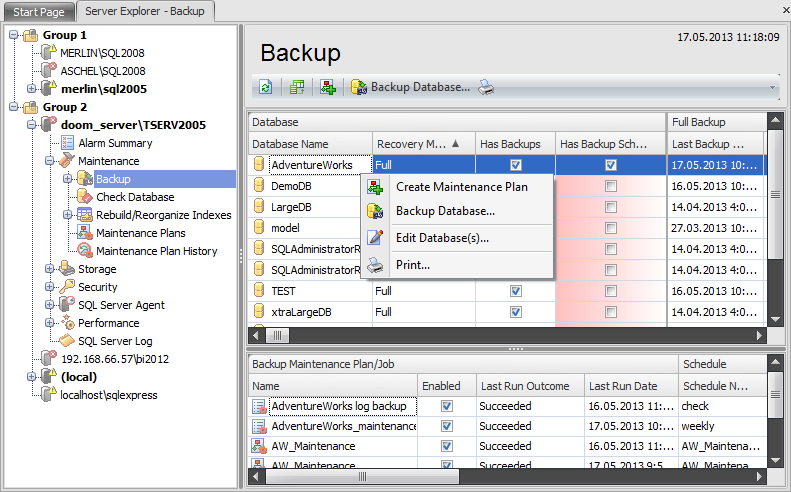This screenshot has width=791, height=492.
Task: Click the Refresh toolbar icon
Action: pyautogui.click(x=265, y=88)
